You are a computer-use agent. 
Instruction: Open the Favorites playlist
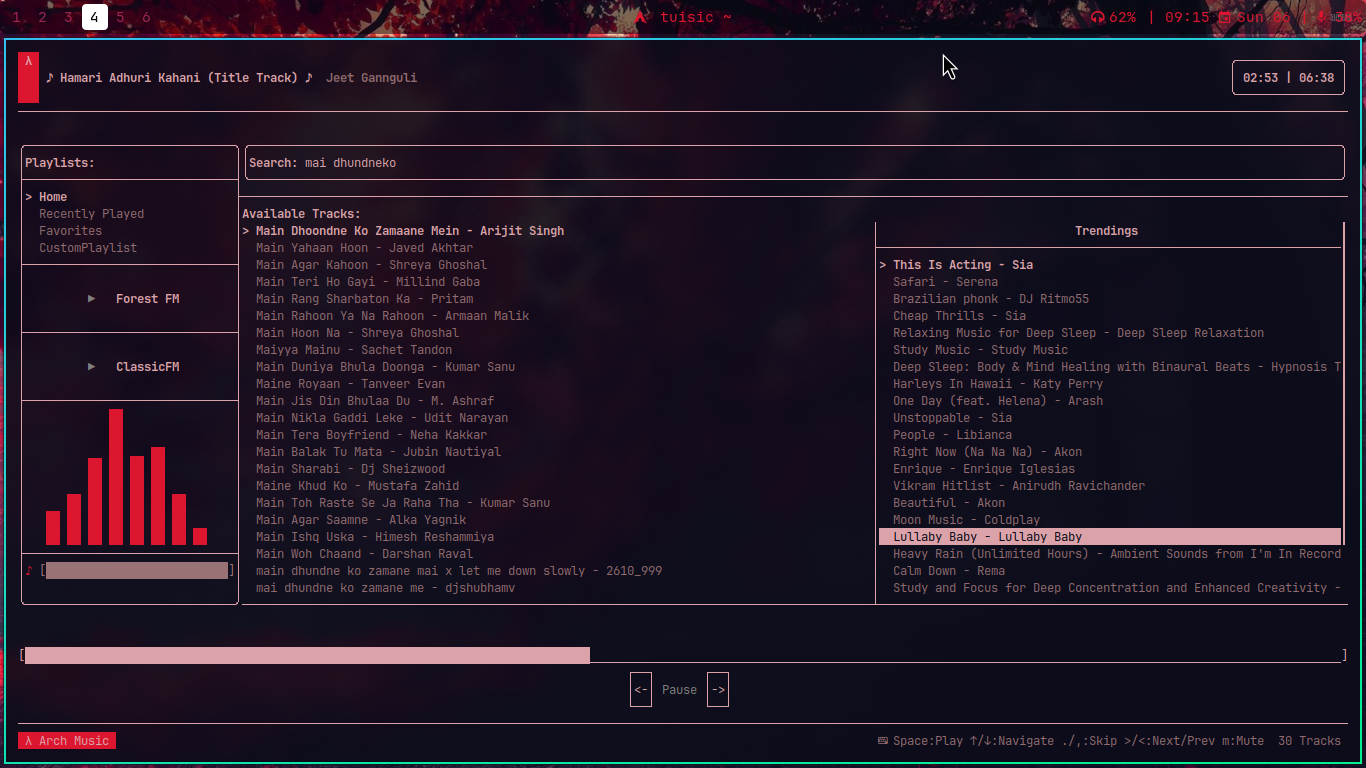pos(70,231)
